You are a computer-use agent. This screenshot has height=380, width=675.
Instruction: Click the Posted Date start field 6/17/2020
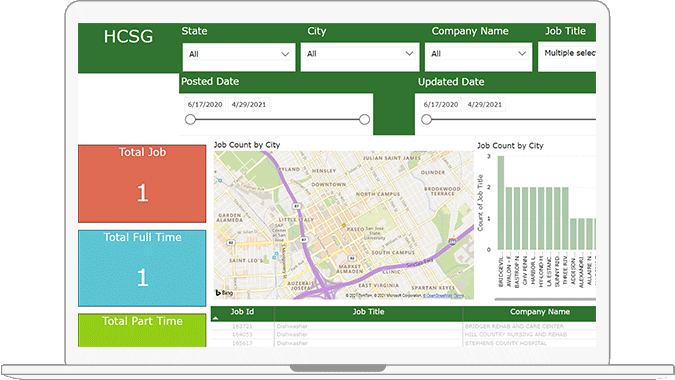coord(205,105)
